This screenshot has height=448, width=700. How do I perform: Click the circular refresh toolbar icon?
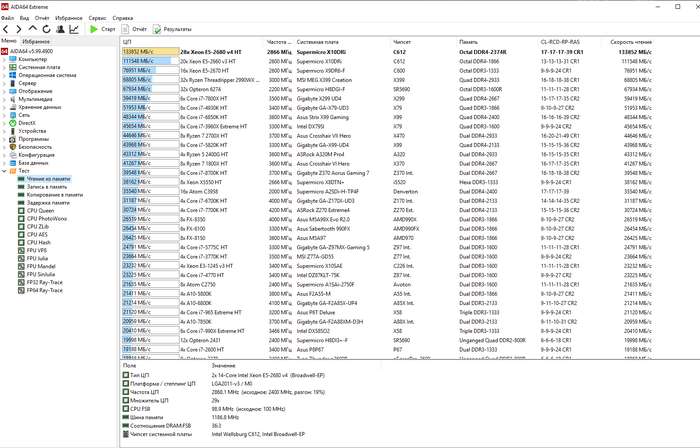tap(46, 29)
